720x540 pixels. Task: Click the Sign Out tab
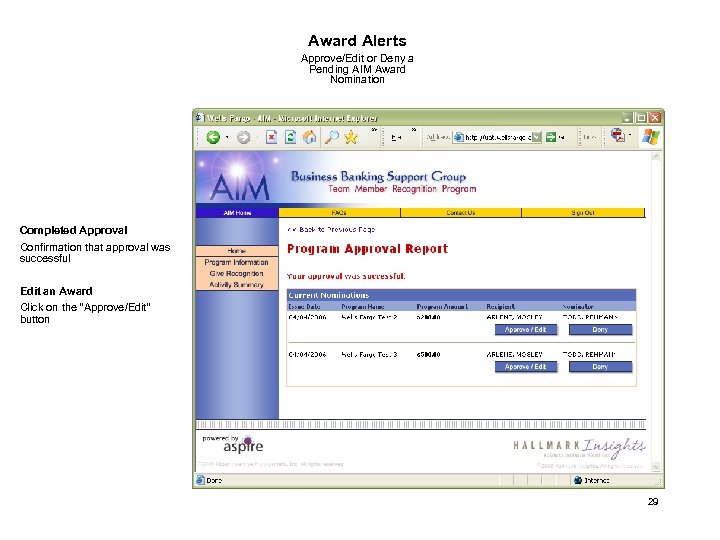point(583,213)
